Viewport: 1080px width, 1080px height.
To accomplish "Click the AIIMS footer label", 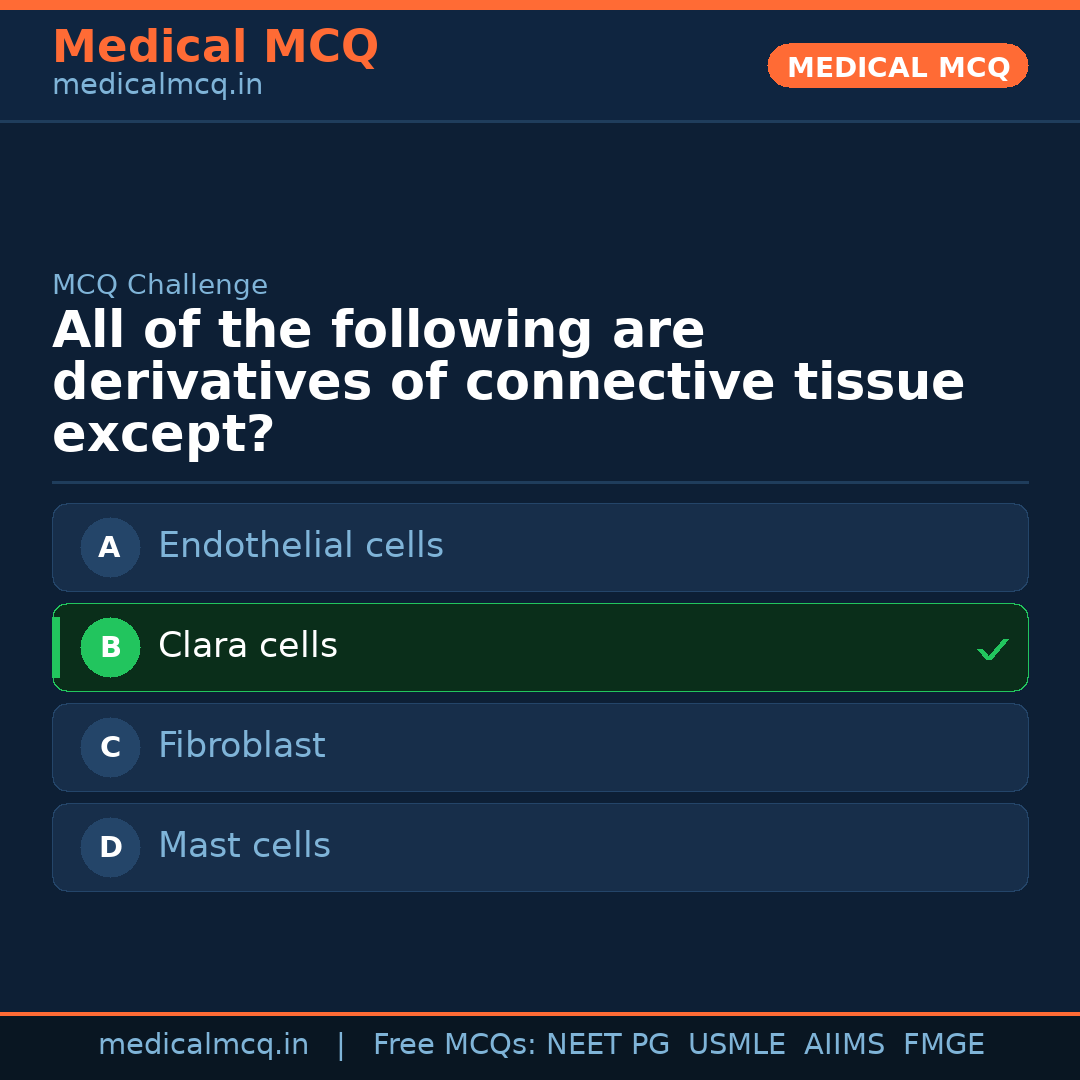I will pyautogui.click(x=845, y=1043).
